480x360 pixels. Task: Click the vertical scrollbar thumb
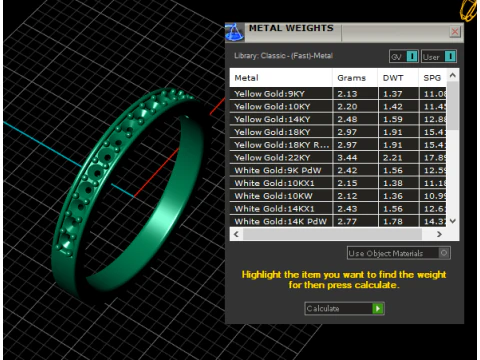click(x=453, y=105)
